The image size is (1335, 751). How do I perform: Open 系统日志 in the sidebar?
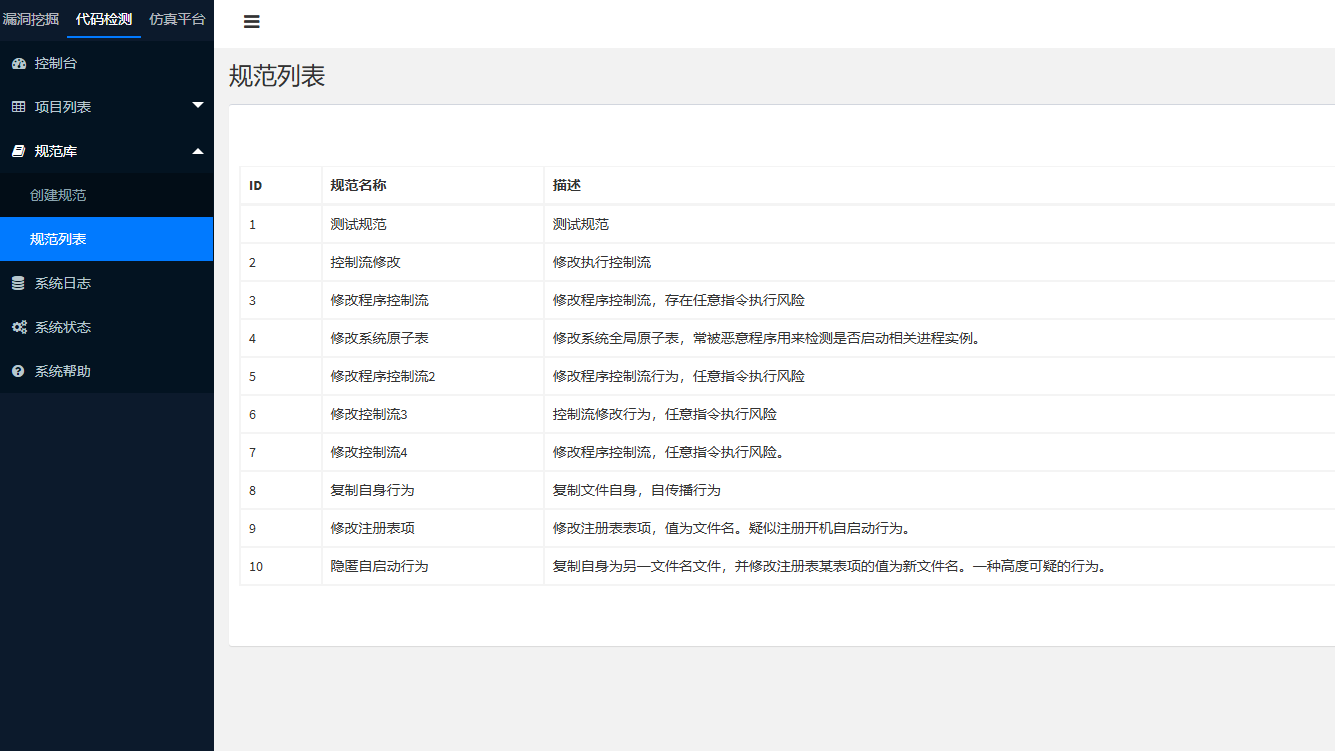[63, 283]
